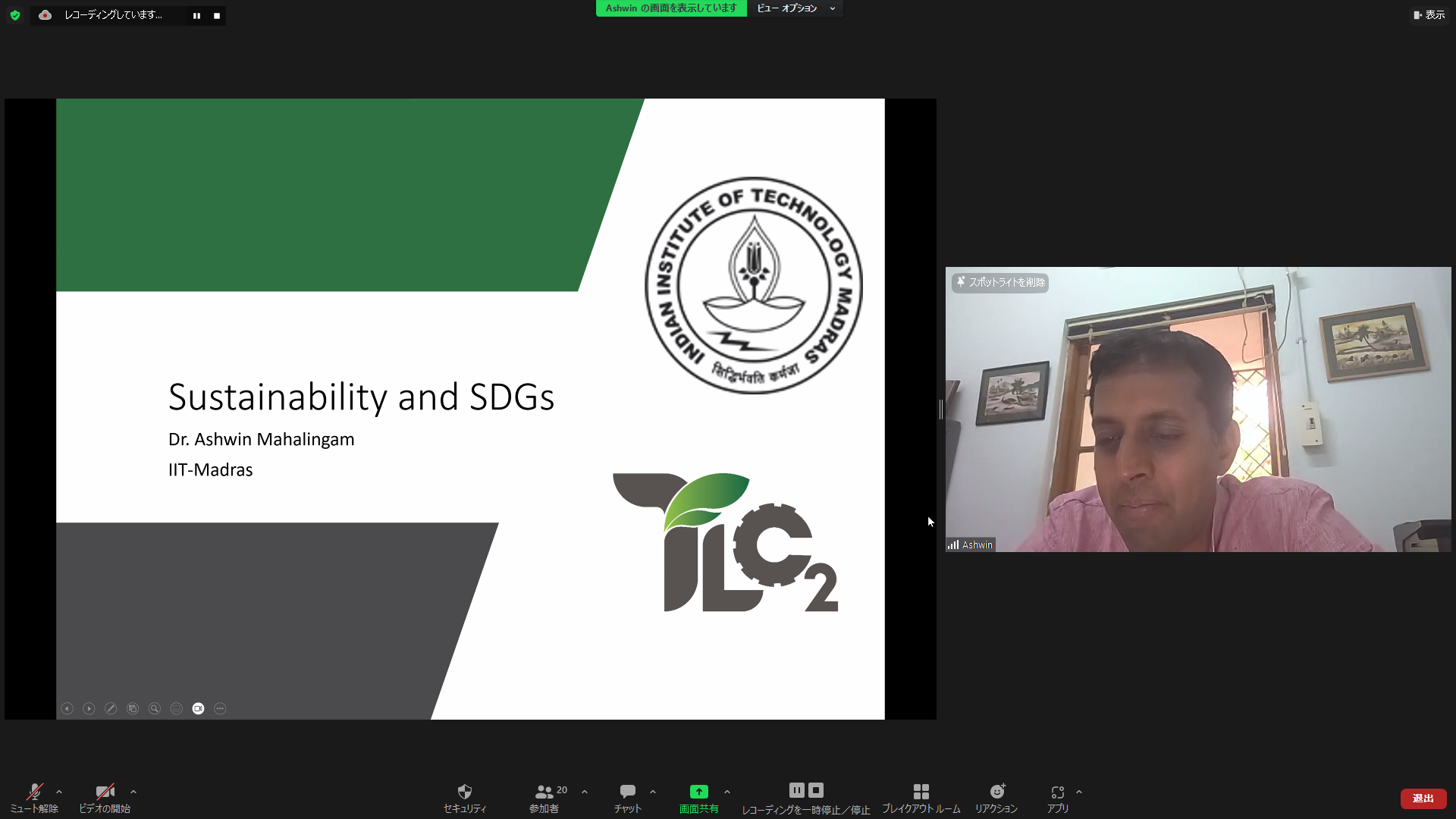This screenshot has height=819, width=1456.
Task: Click the リアクション emoji icon
Action: pyautogui.click(x=997, y=791)
